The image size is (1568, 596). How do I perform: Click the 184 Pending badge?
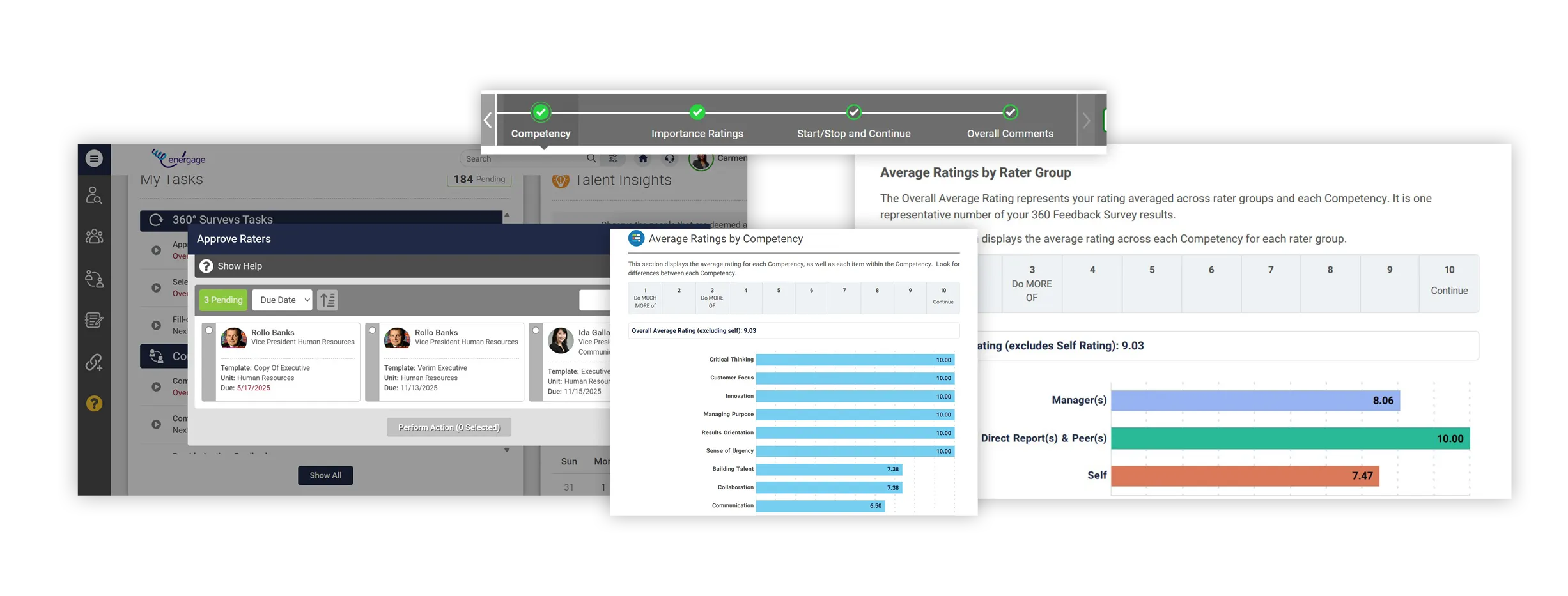pyautogui.click(x=479, y=180)
